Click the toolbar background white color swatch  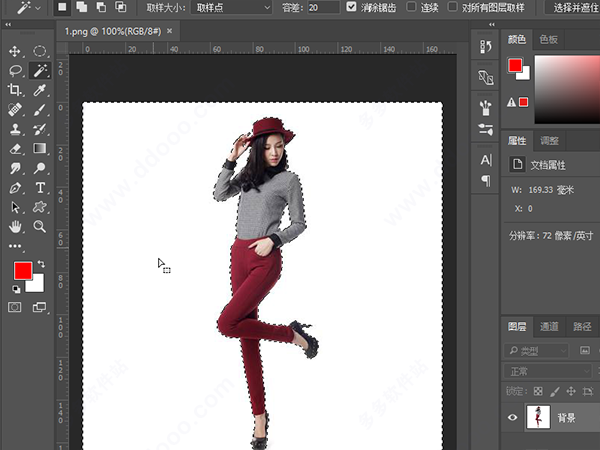(x=37, y=285)
